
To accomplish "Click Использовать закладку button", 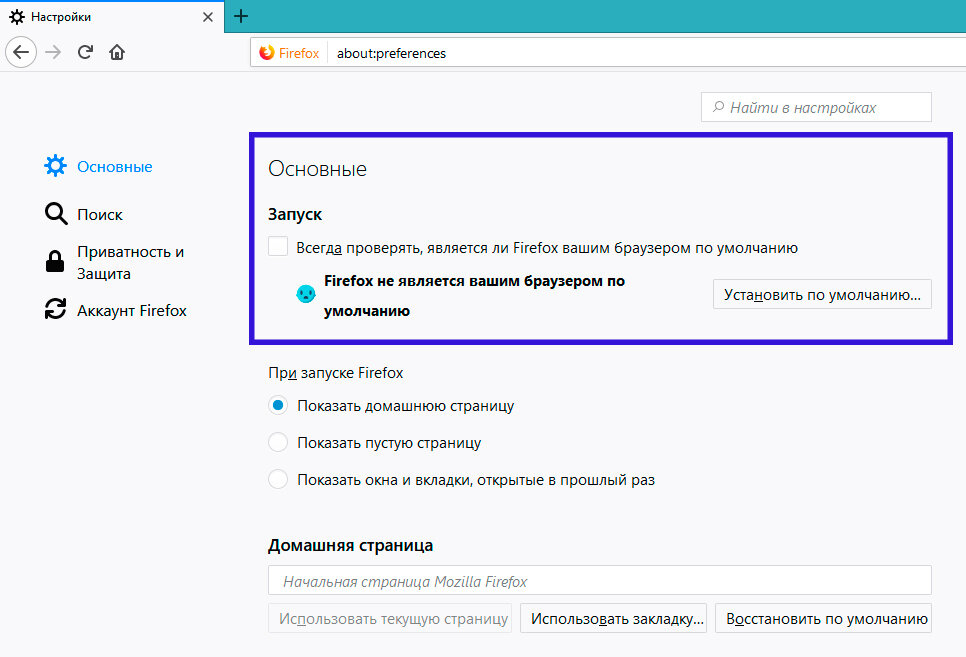I will point(614,618).
